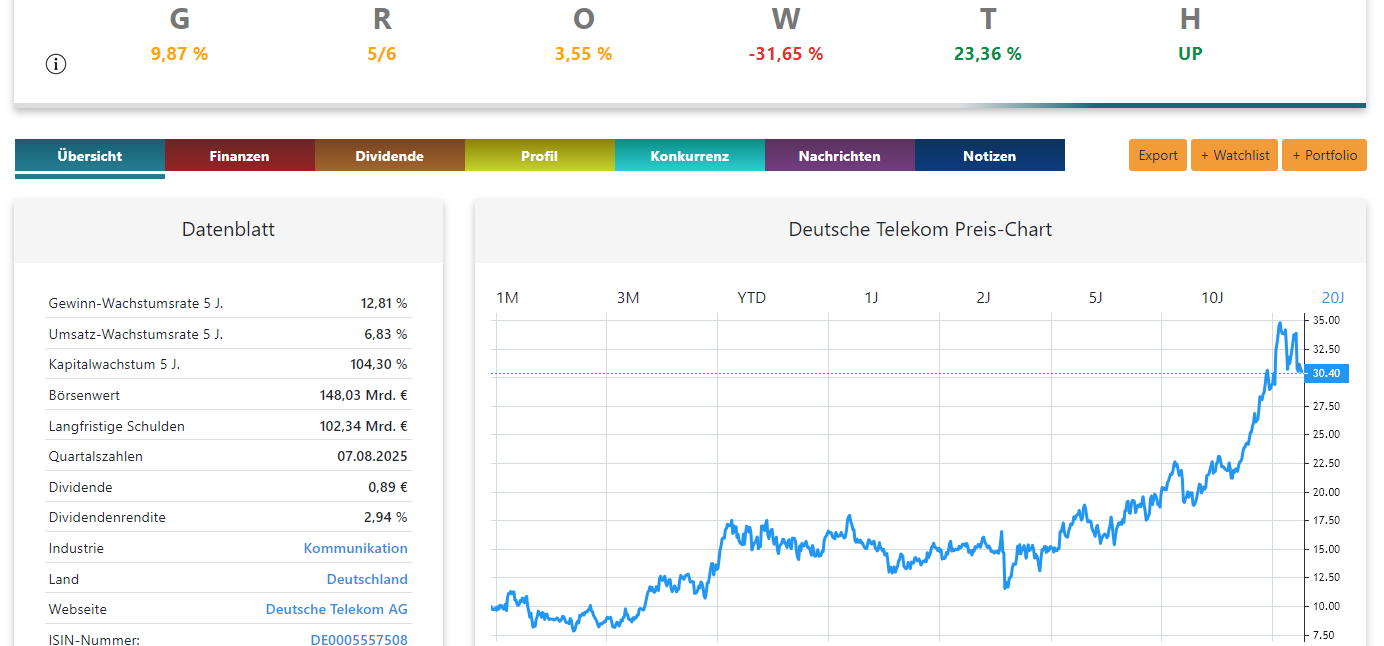
Task: Click the Export button
Action: (x=1158, y=155)
